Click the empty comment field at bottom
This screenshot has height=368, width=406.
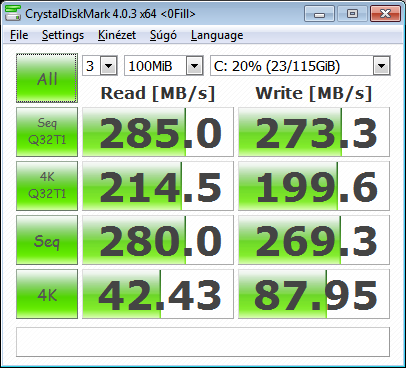pos(203,342)
